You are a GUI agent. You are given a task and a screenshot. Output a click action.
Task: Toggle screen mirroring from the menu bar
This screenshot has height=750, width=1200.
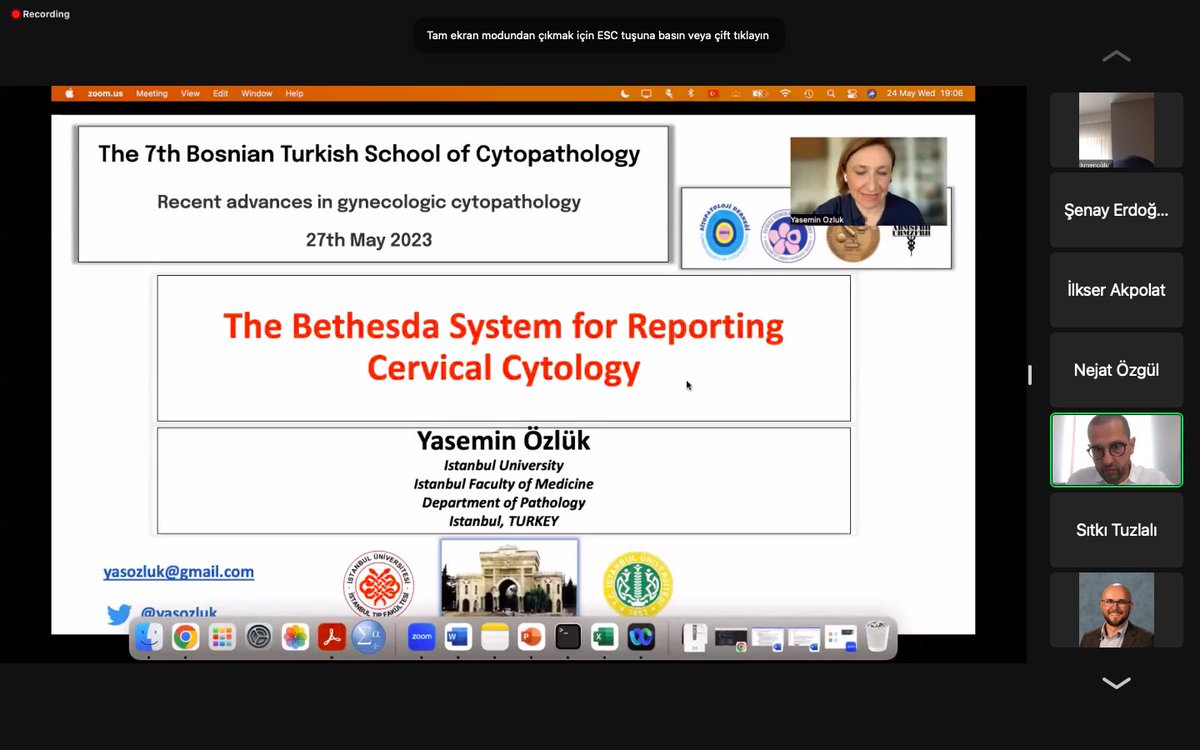tap(645, 93)
